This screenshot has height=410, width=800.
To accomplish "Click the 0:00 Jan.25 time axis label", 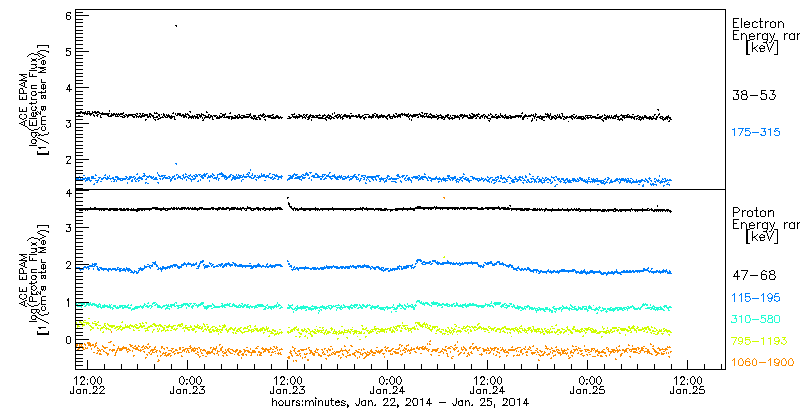I will 588,386.
